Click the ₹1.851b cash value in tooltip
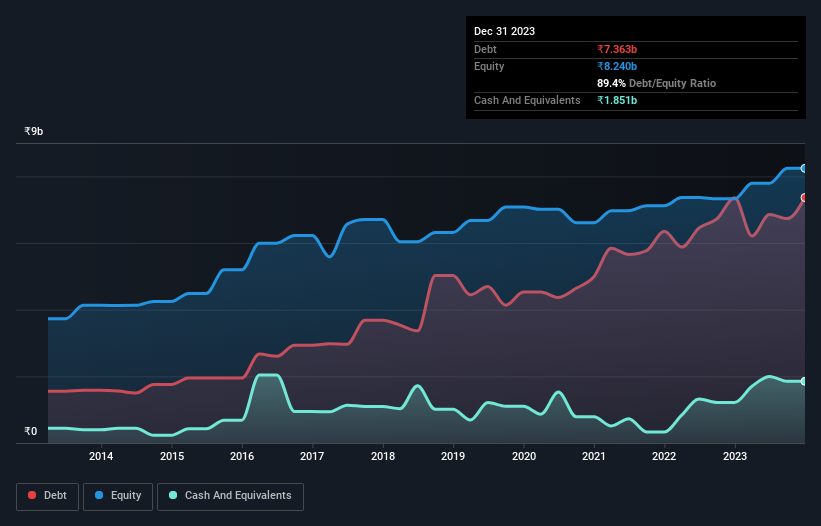 [x=617, y=100]
